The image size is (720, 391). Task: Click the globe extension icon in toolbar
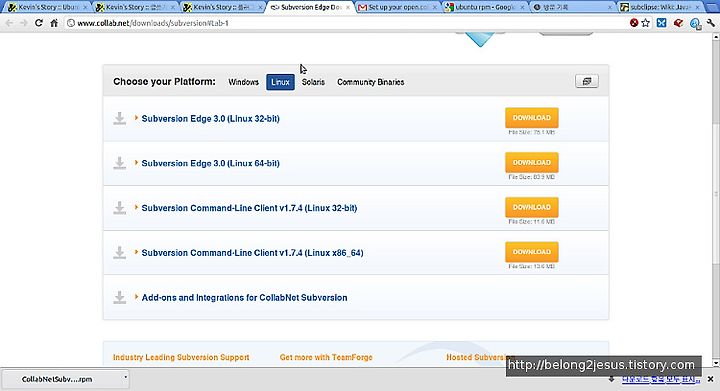(695, 23)
